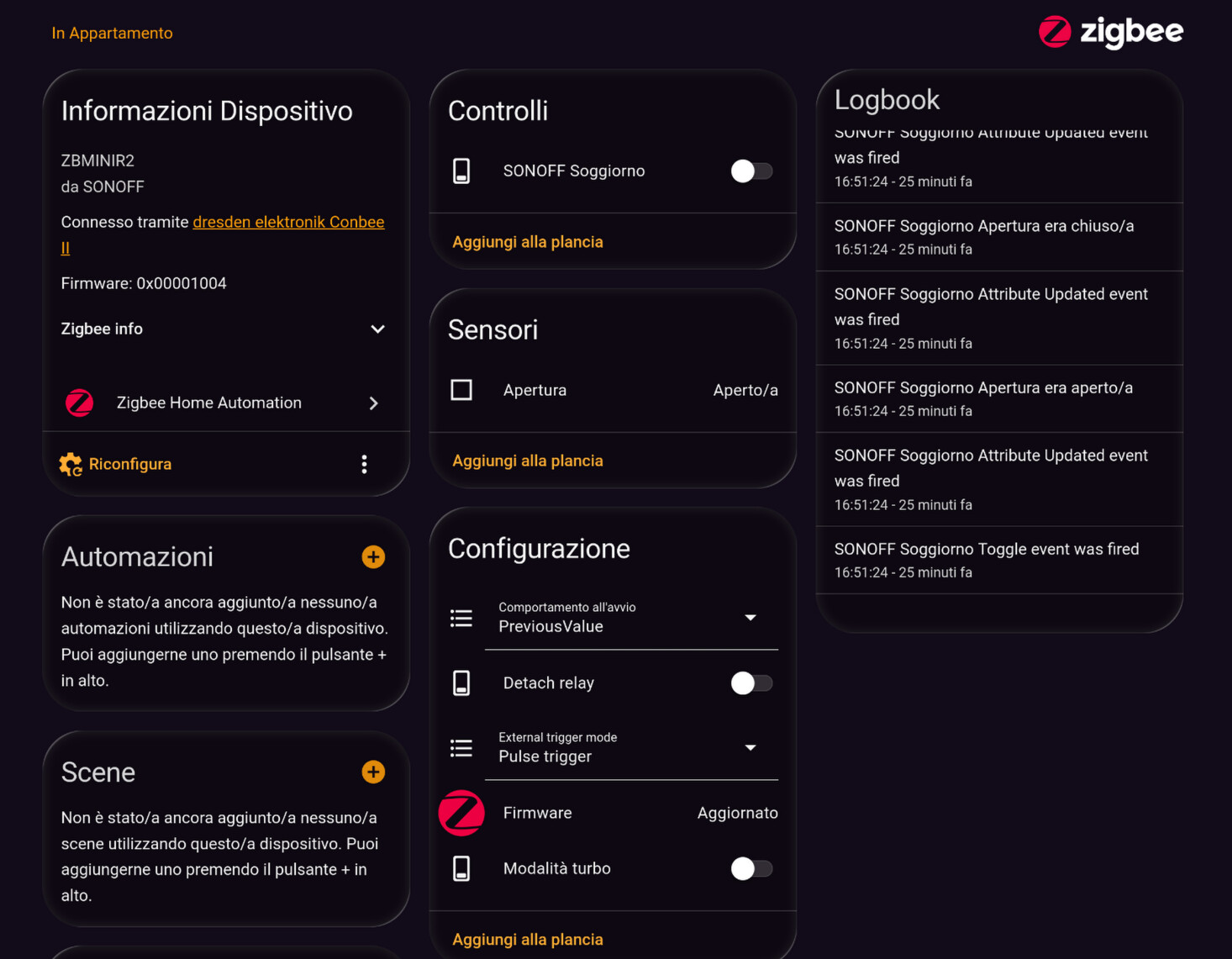The image size is (1232, 959).
Task: Click the SONOFF Soggiorno device icon
Action: [x=461, y=171]
